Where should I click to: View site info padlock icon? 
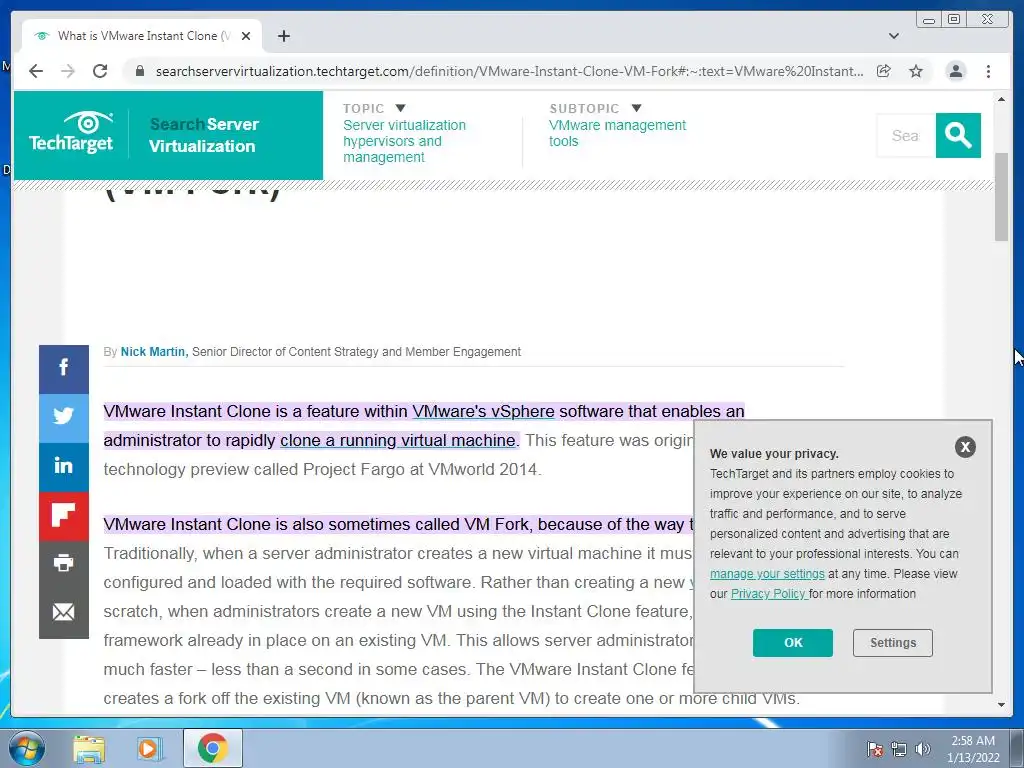pyautogui.click(x=139, y=71)
